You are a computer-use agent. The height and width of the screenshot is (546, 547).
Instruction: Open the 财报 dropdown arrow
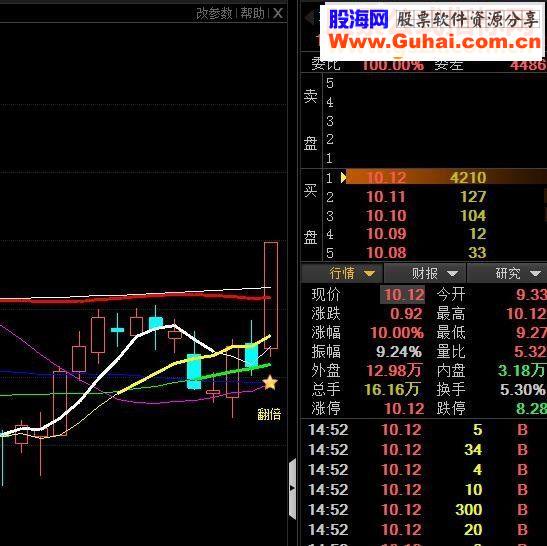coord(452,274)
